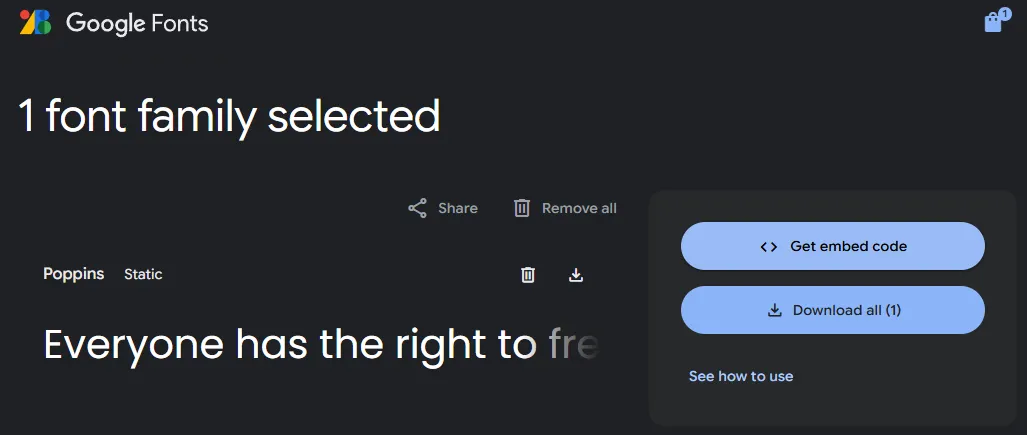Open the selected fonts shopping bag
Screen dimensions: 1027x435
click(993, 23)
